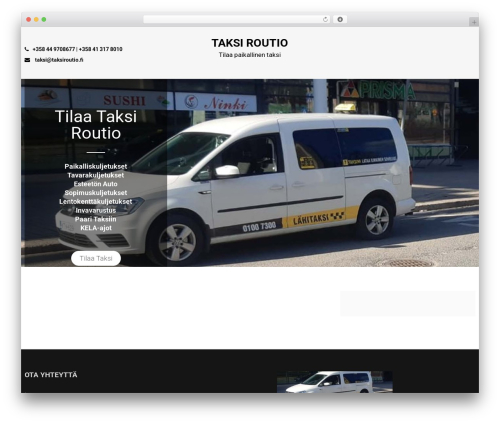Select tagline text 'Tilaa paikallinen taksi'
The image size is (500, 423).
pyautogui.click(x=250, y=55)
